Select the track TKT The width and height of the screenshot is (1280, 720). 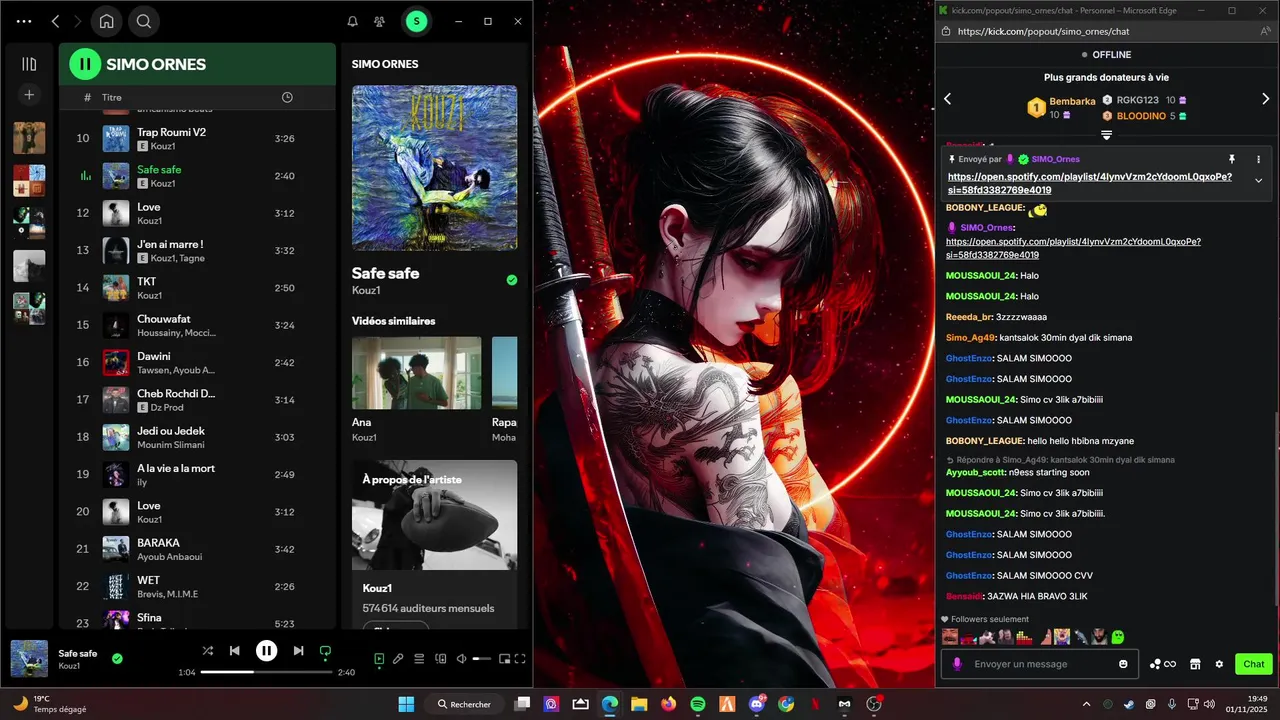pyautogui.click(x=197, y=288)
